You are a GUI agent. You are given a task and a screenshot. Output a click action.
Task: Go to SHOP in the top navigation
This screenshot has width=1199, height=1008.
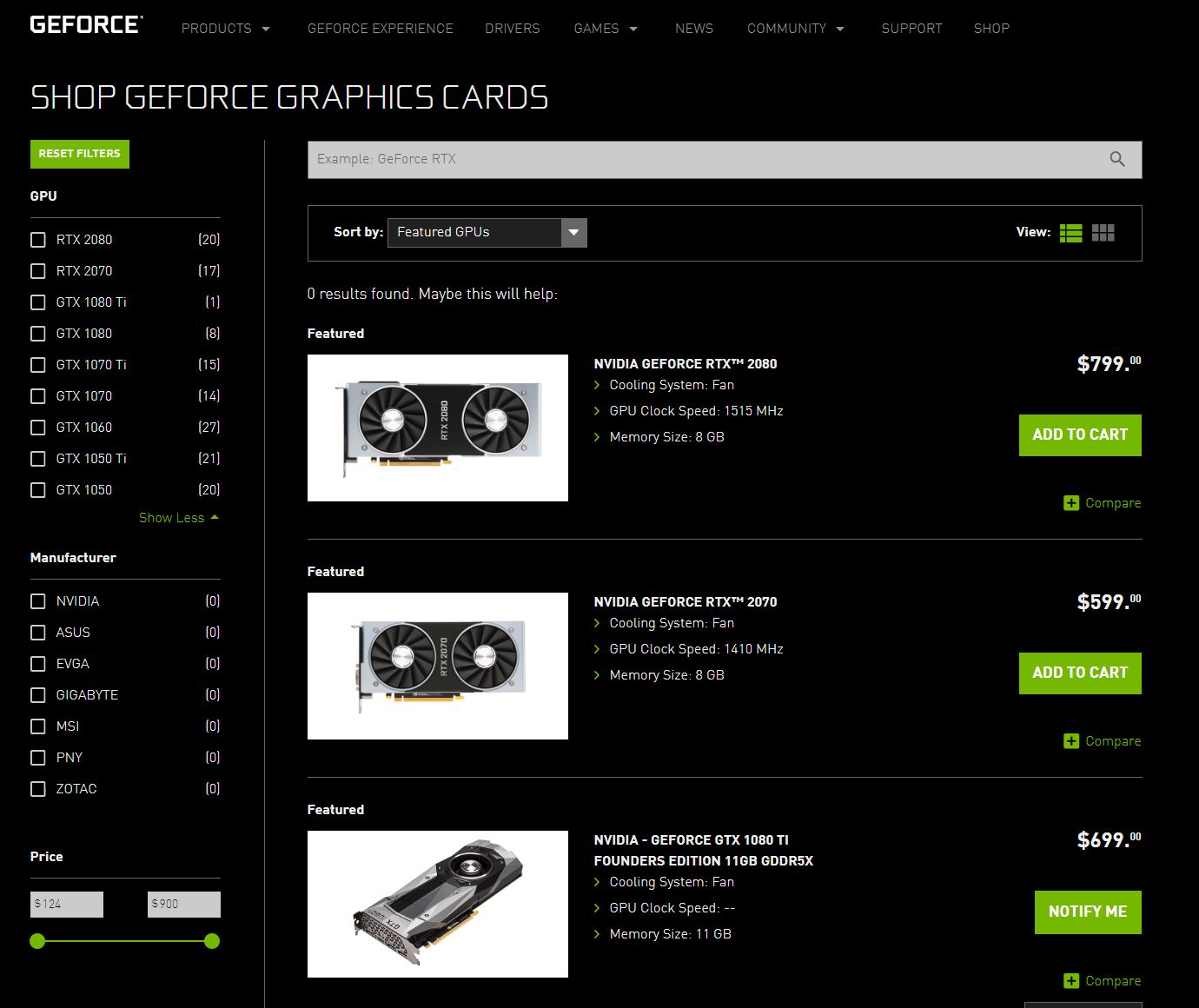991,29
